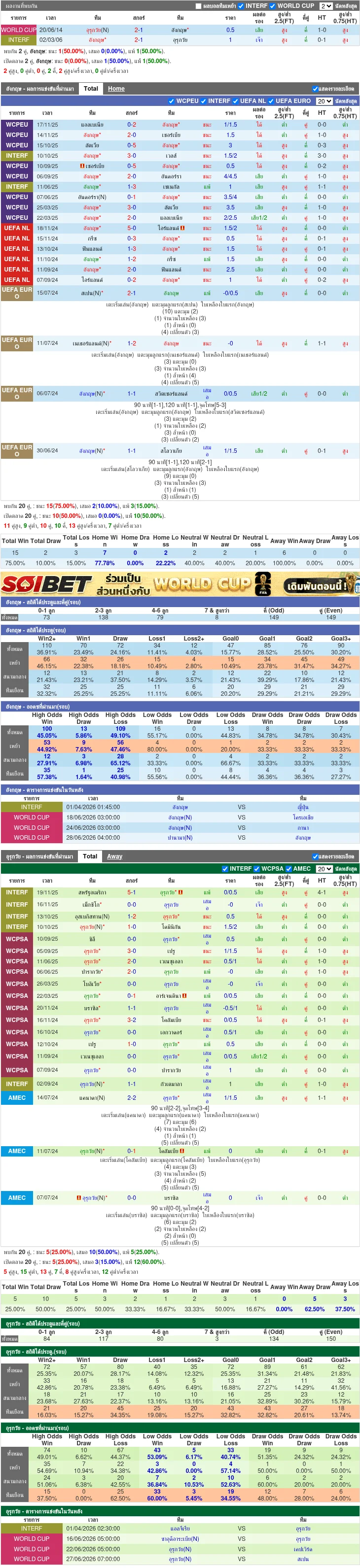Viewport: 360px width, 1568px height.
Task: Open อุรุกวัย(N) team link in 20/06/14 match
Action: tap(98, 30)
